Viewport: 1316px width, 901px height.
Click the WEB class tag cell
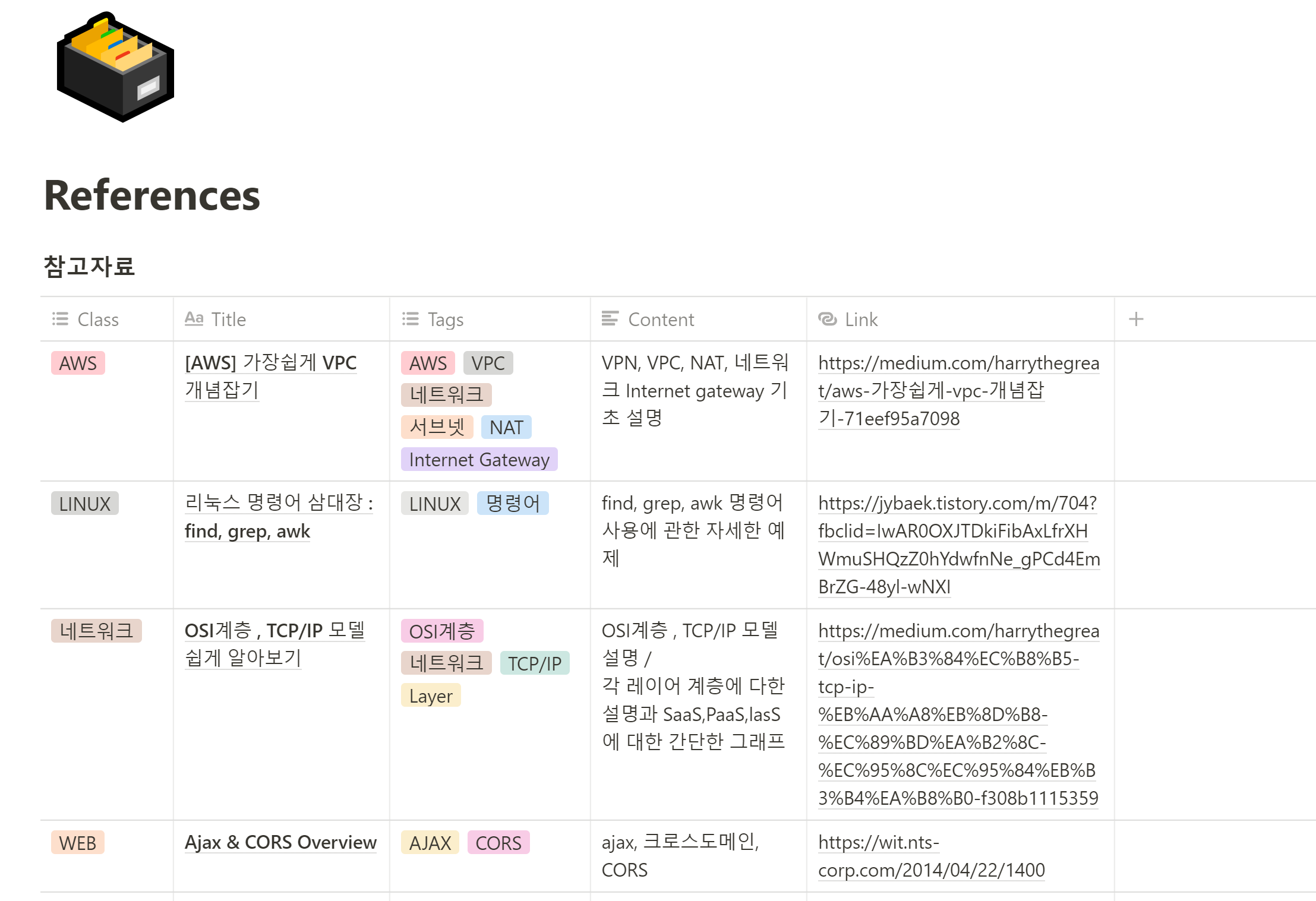tap(78, 843)
